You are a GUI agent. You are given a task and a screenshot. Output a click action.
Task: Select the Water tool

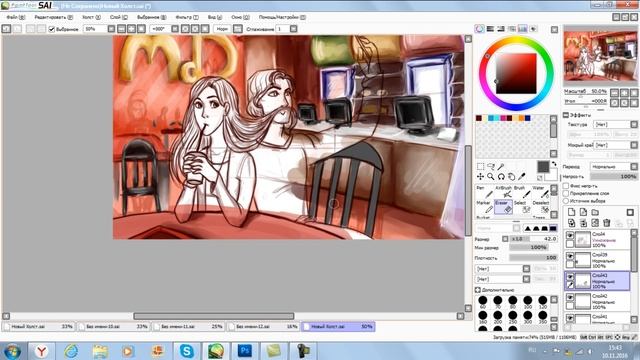pos(540,192)
